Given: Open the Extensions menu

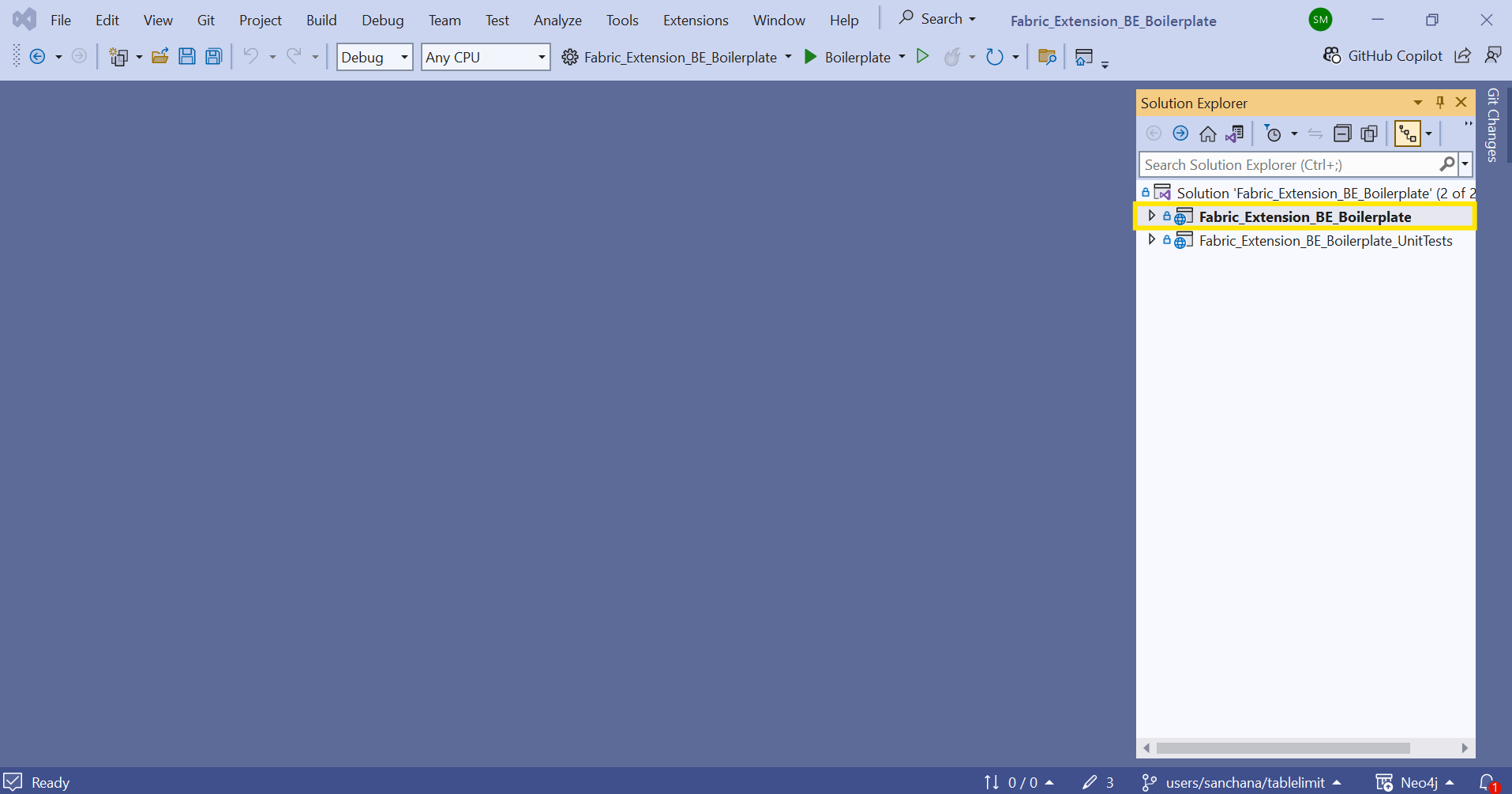Looking at the screenshot, I should click(x=696, y=20).
